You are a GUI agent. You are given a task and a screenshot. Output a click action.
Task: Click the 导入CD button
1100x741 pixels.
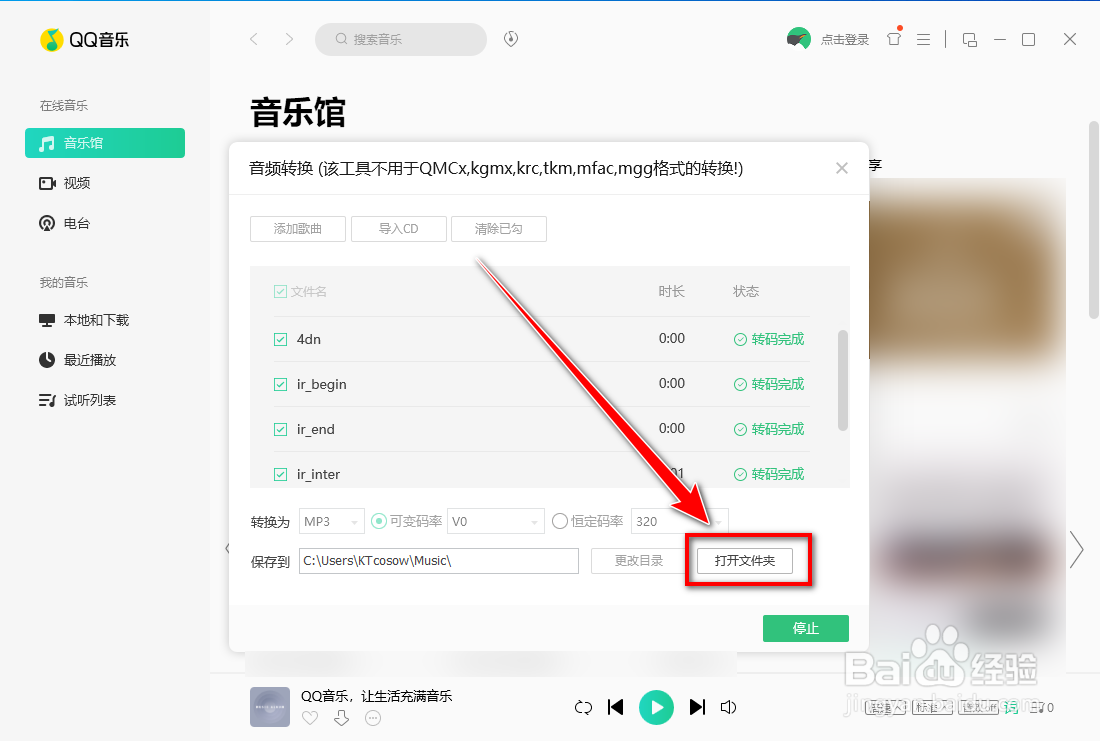point(398,229)
